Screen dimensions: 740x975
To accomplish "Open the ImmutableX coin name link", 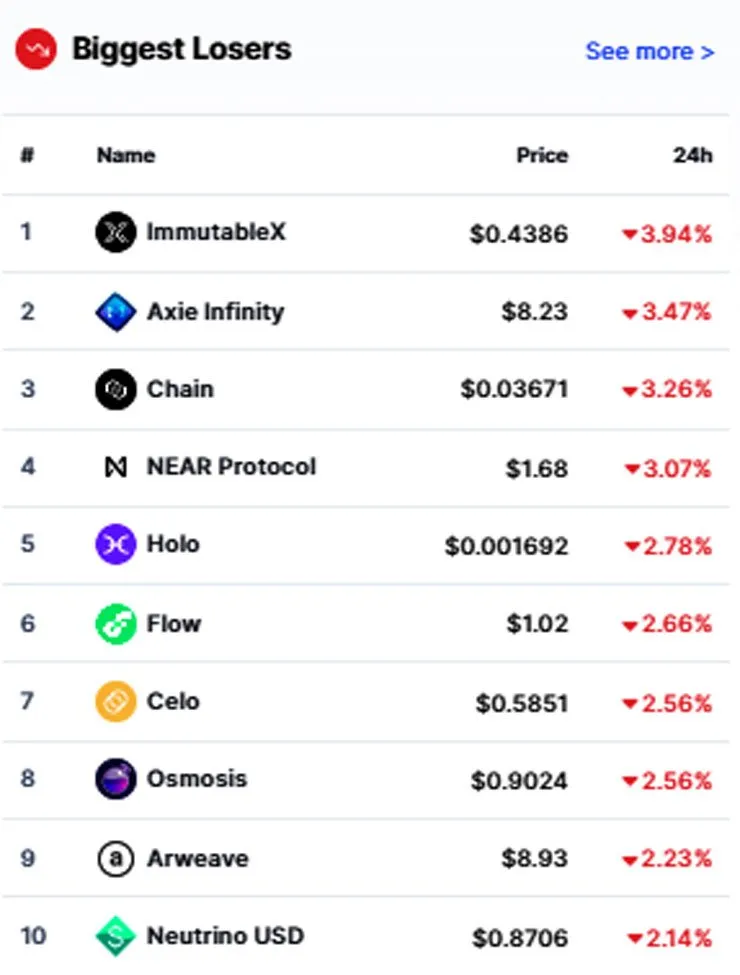I will click(216, 232).
